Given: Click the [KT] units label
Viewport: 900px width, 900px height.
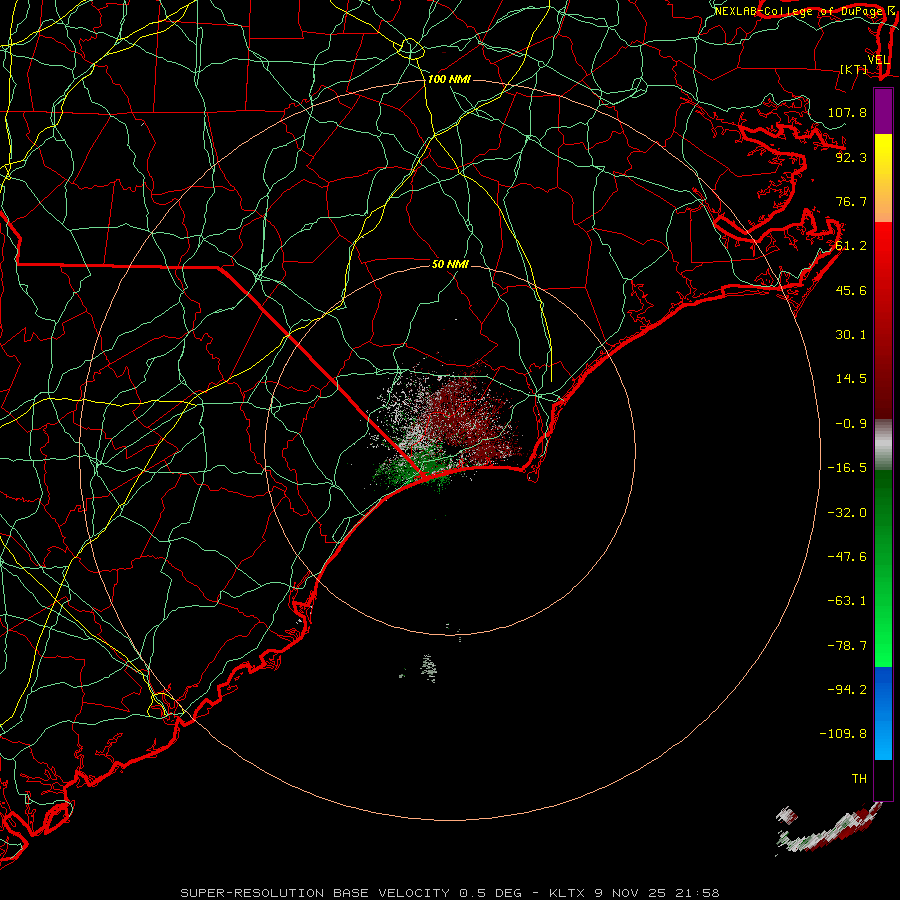Looking at the screenshot, I should pyautogui.click(x=853, y=69).
